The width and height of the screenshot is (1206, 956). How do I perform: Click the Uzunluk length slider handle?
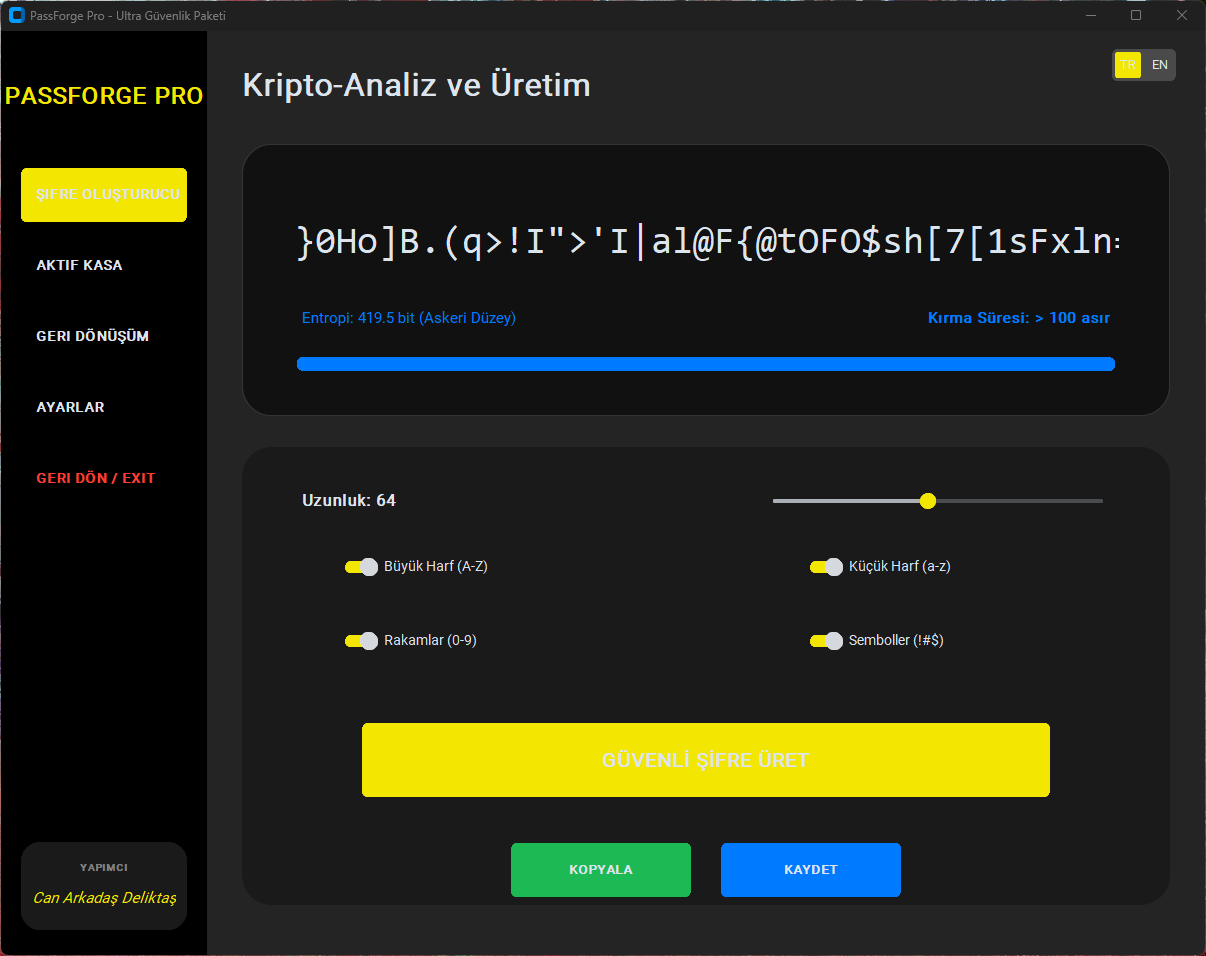tap(927, 501)
